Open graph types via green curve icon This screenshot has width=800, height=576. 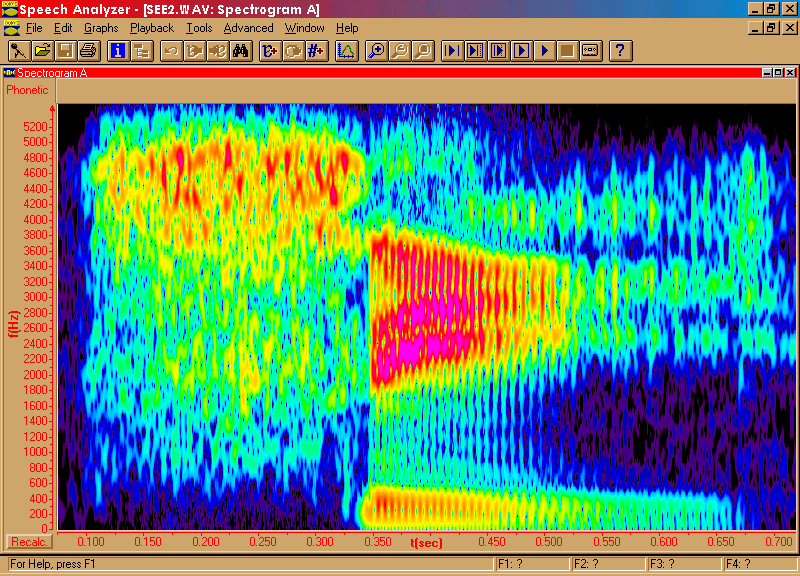[346, 51]
